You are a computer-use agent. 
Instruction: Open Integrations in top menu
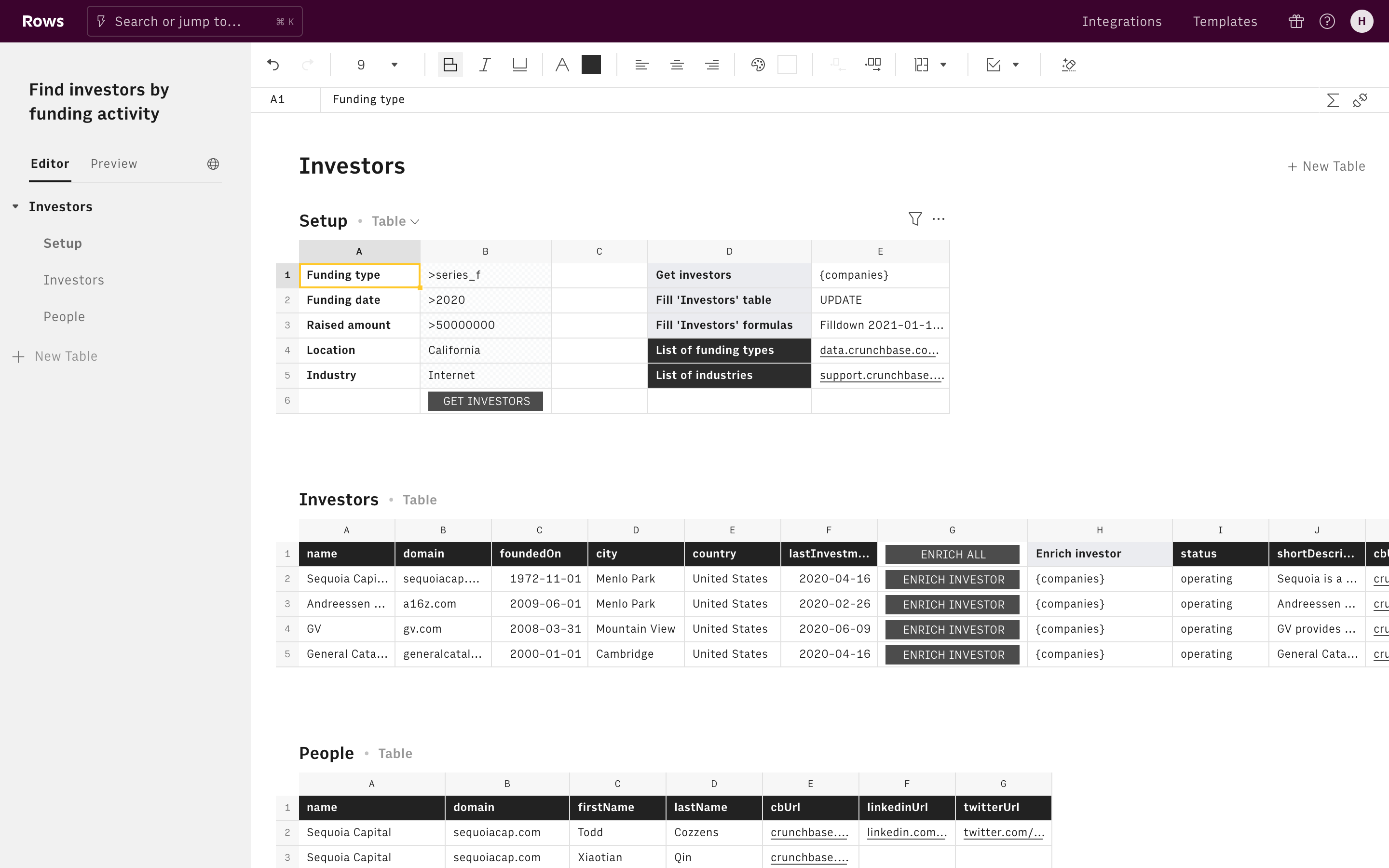[x=1121, y=21]
